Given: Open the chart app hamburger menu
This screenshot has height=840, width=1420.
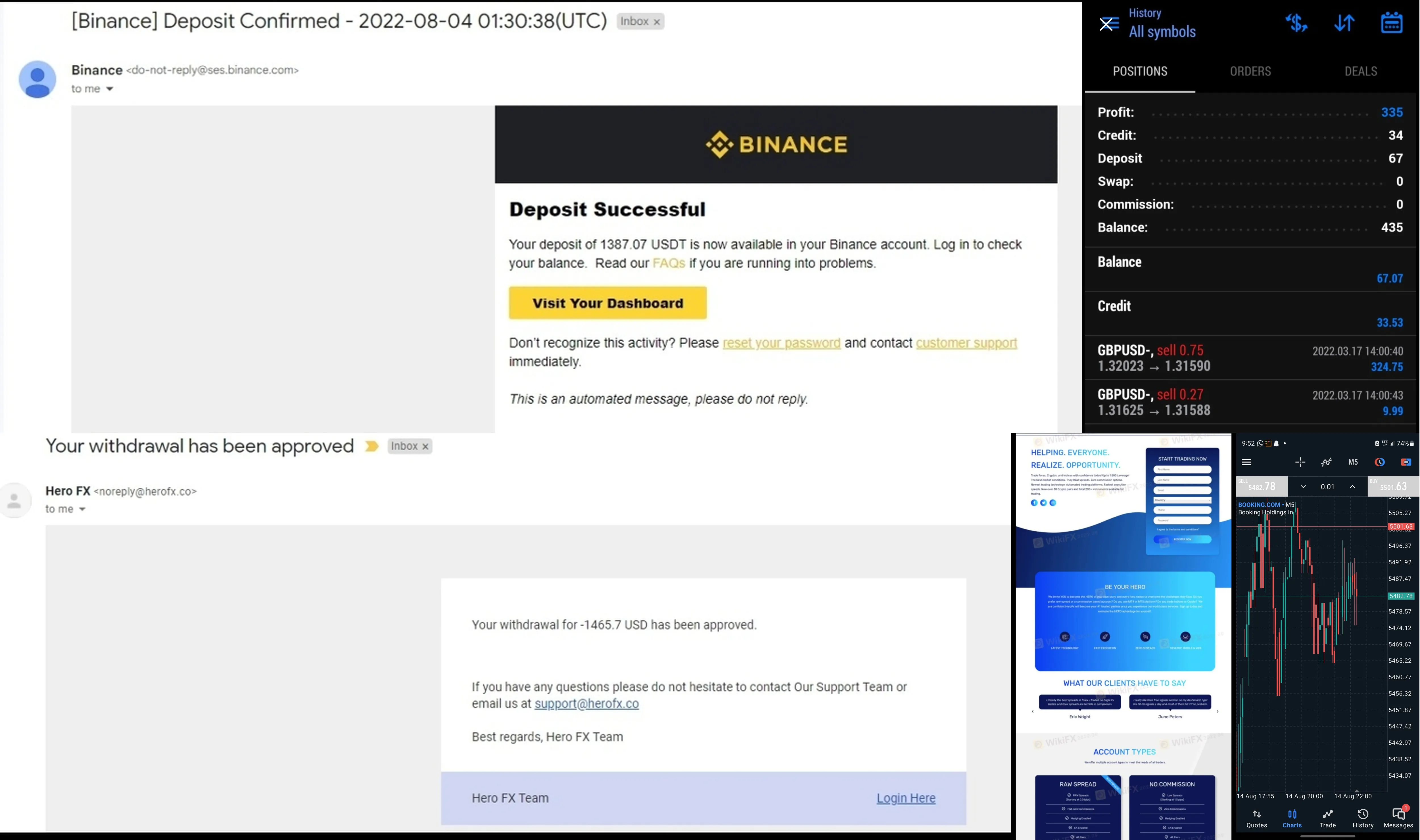Looking at the screenshot, I should click(x=1246, y=462).
